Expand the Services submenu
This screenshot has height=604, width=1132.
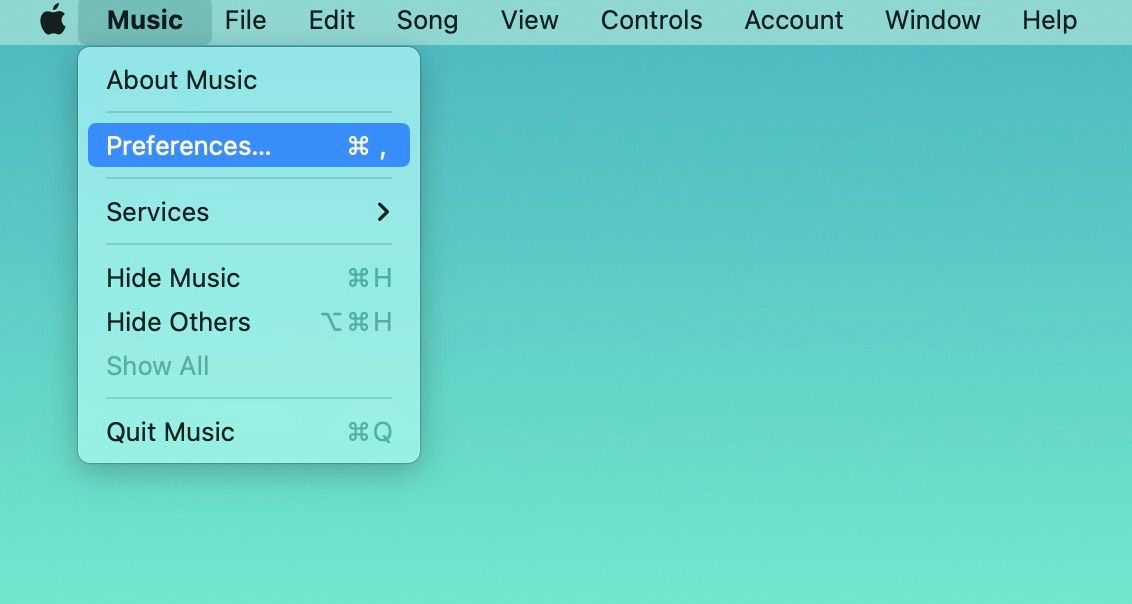[249, 212]
